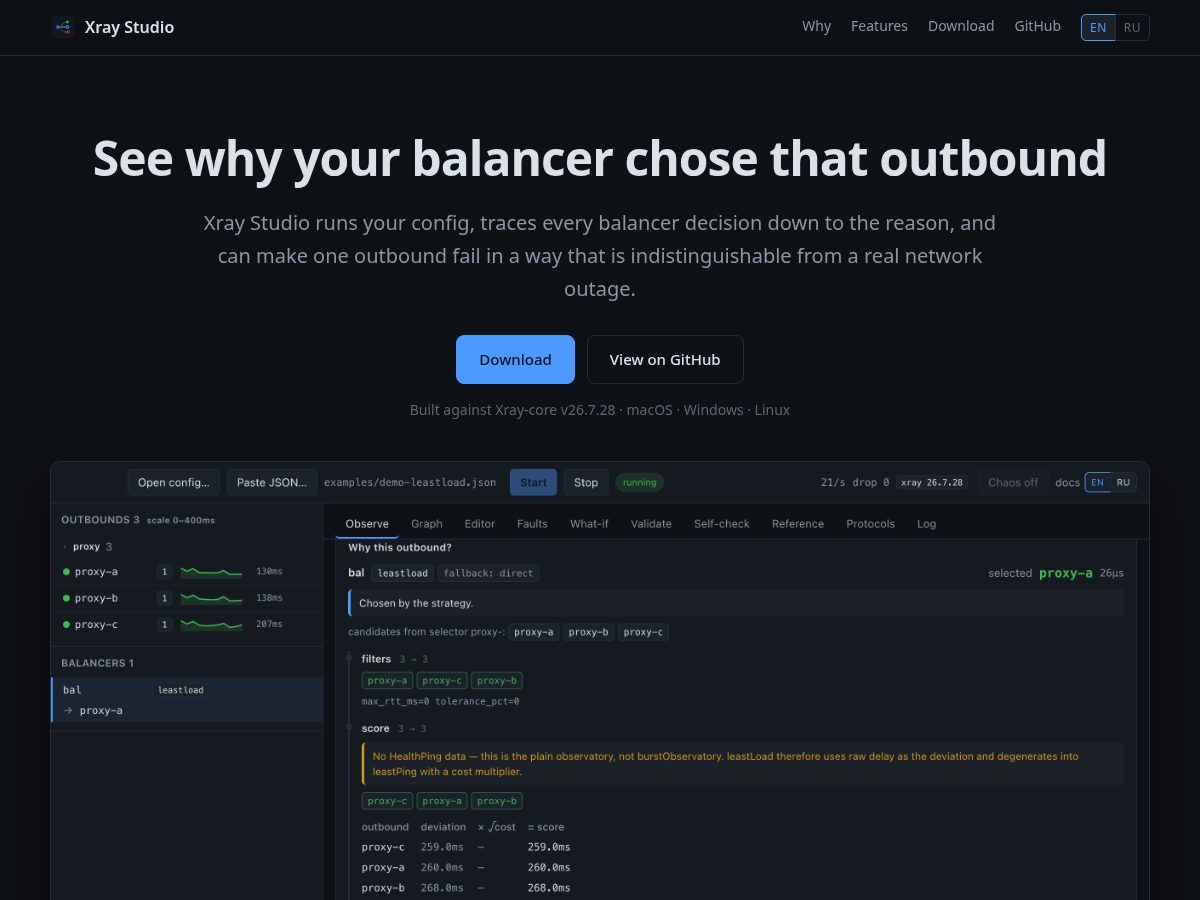Open Download link in top navigation
The width and height of the screenshot is (1200, 900).
961,27
